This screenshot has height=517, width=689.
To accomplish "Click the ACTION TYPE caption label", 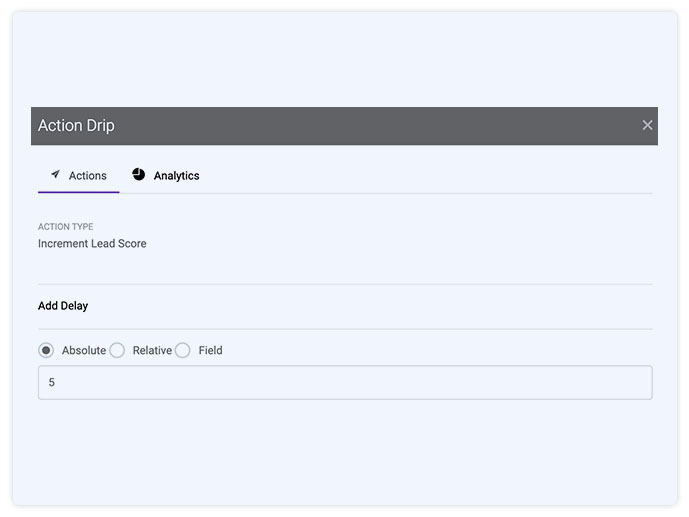I will point(66,227).
